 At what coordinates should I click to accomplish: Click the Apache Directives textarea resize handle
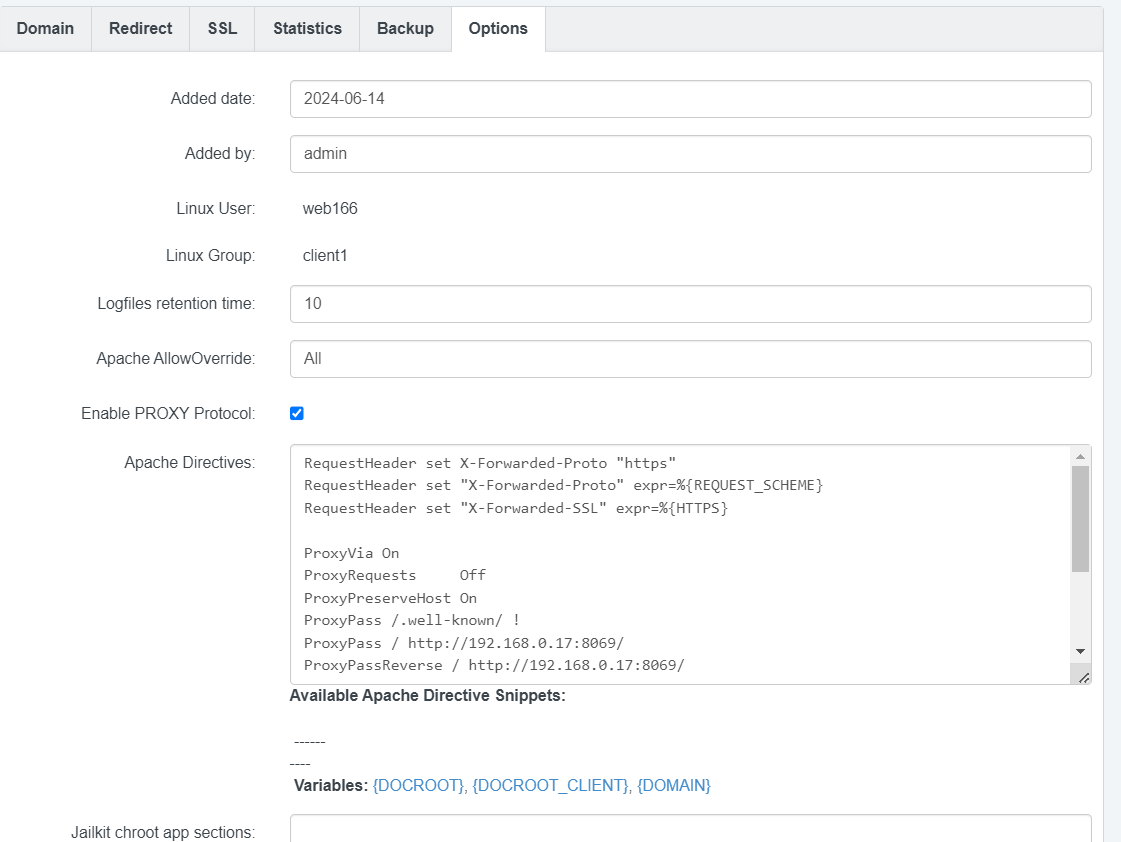pos(1083,677)
